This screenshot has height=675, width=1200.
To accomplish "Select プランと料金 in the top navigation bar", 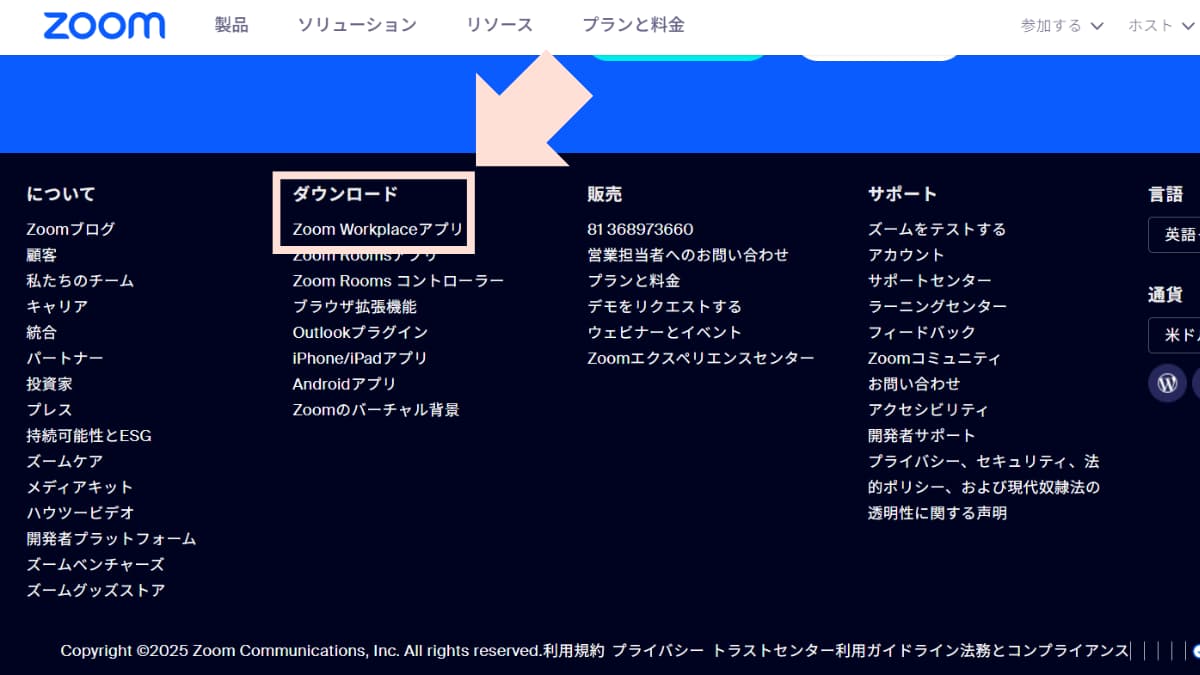I will (633, 25).
